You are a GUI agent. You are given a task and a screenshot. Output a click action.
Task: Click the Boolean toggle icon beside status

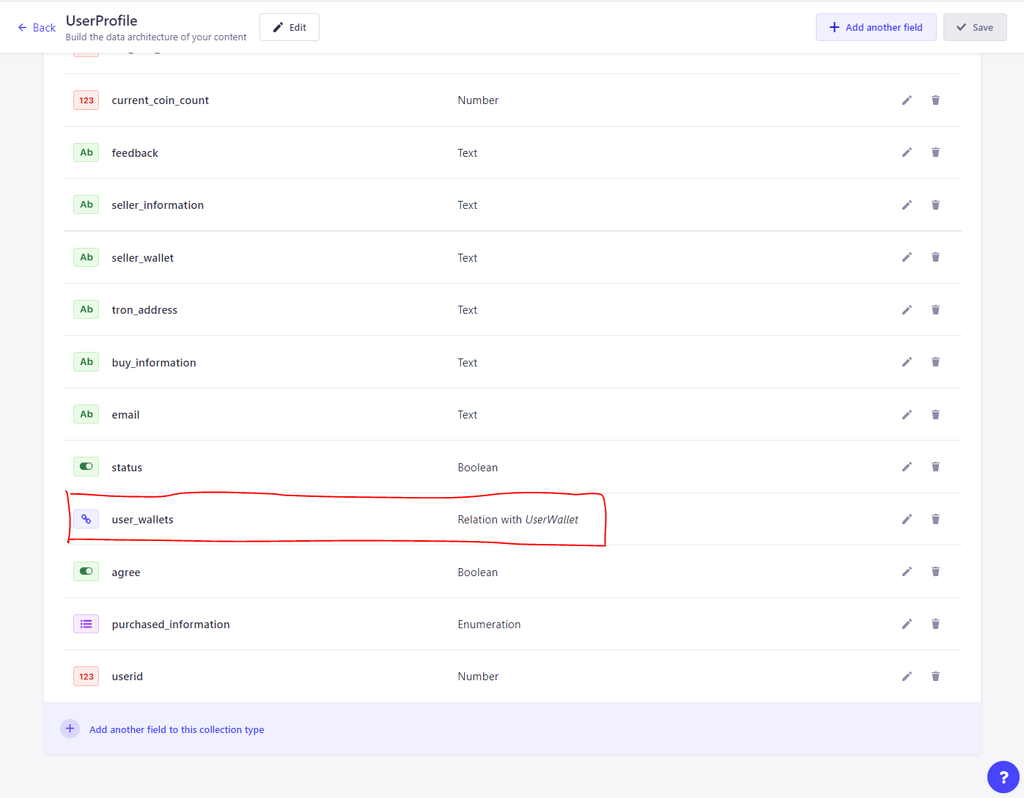pos(85,466)
